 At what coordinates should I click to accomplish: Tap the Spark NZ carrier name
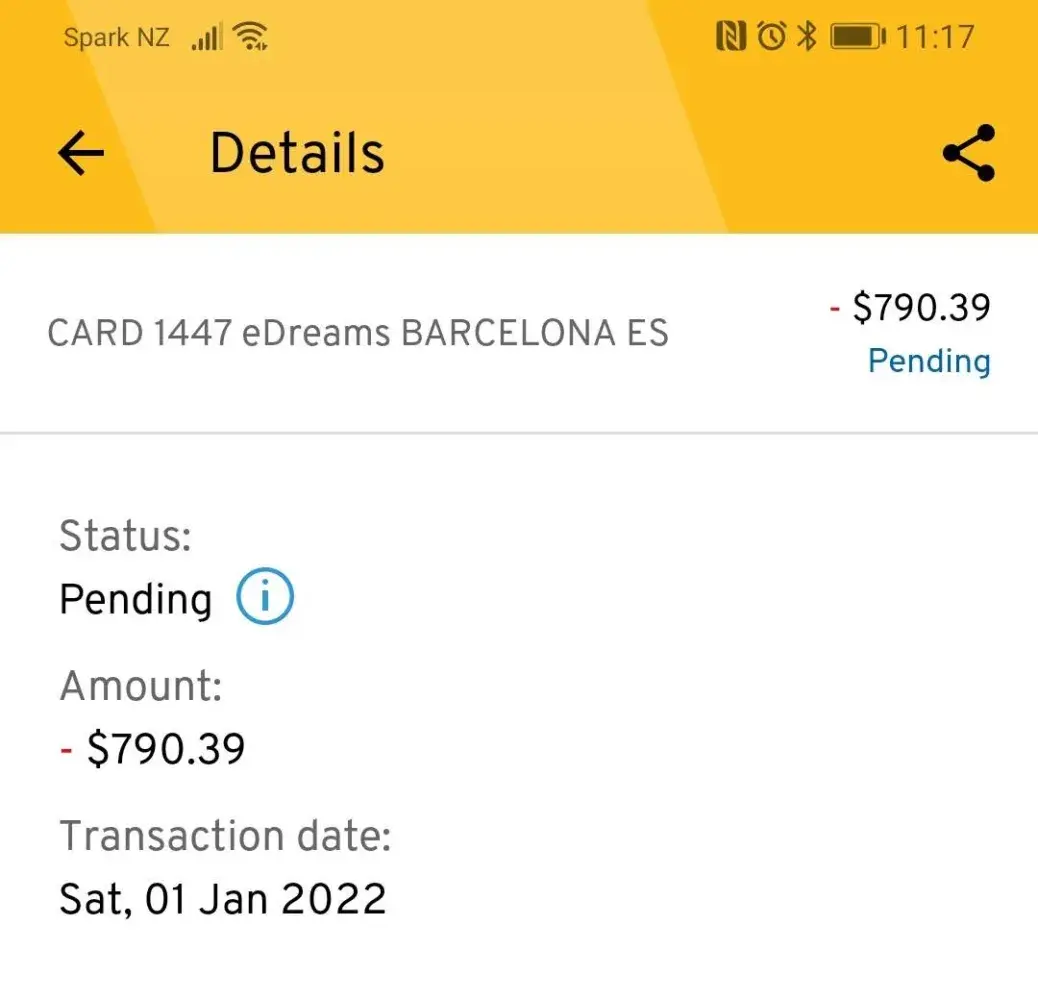click(x=116, y=39)
